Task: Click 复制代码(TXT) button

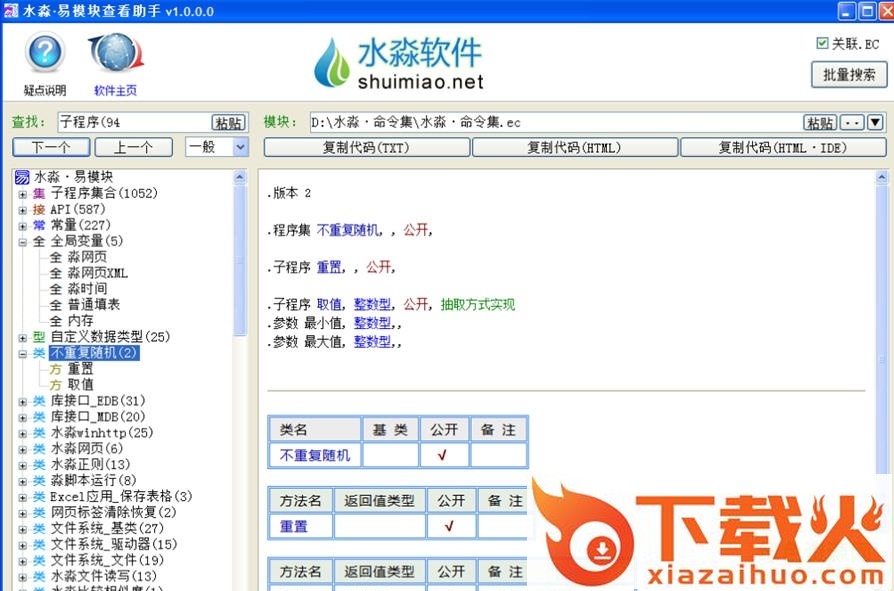Action: pos(367,148)
